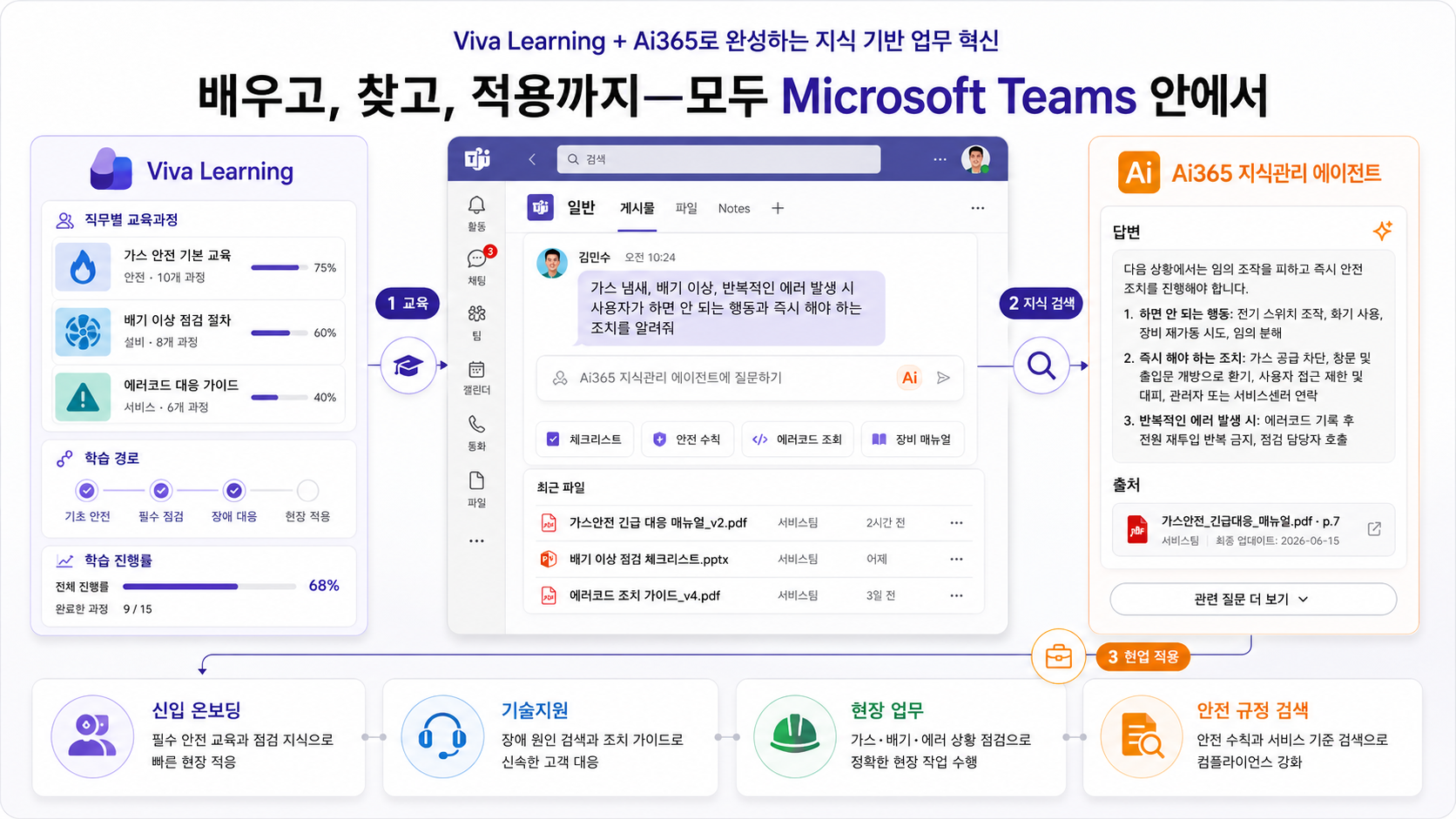Click the 체크리스트 quick action

583,440
